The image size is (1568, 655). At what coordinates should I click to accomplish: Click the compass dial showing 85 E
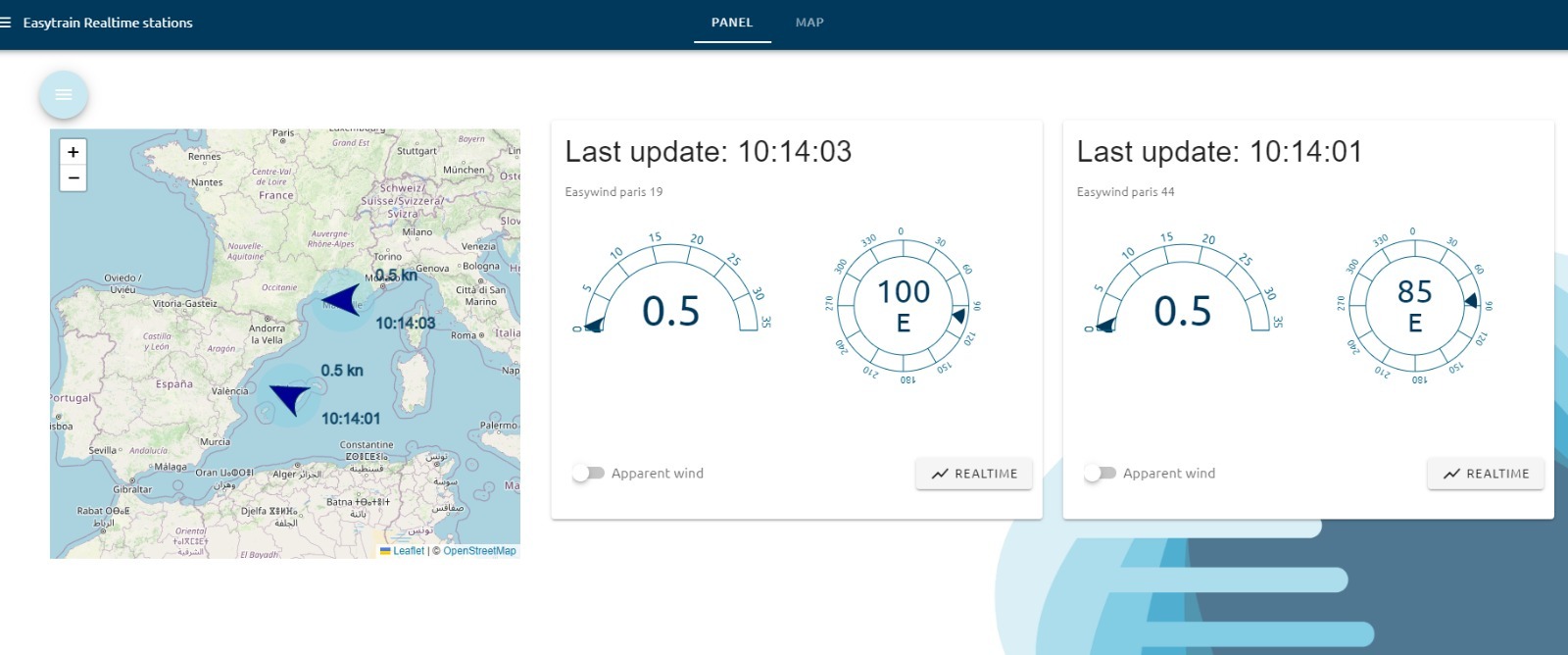[x=1414, y=305]
